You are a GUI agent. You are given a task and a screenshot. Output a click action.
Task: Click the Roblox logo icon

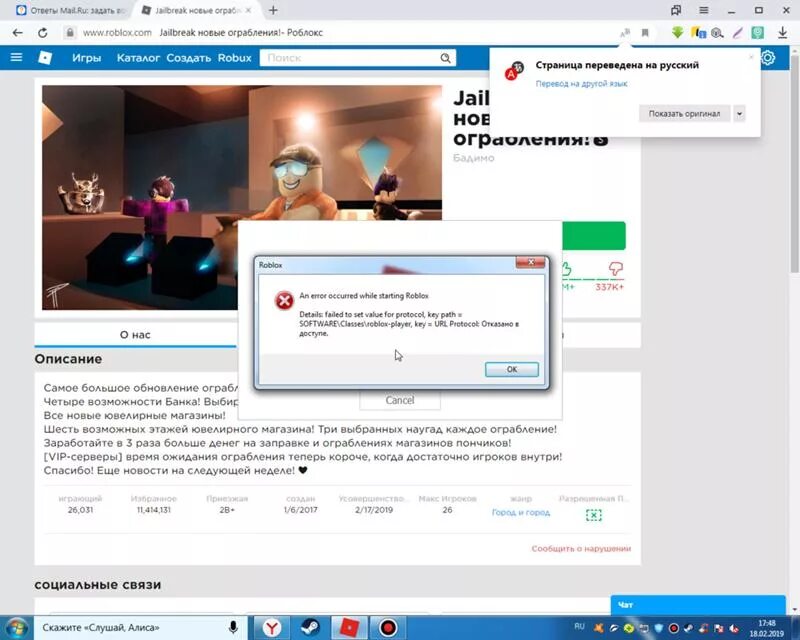(x=45, y=58)
